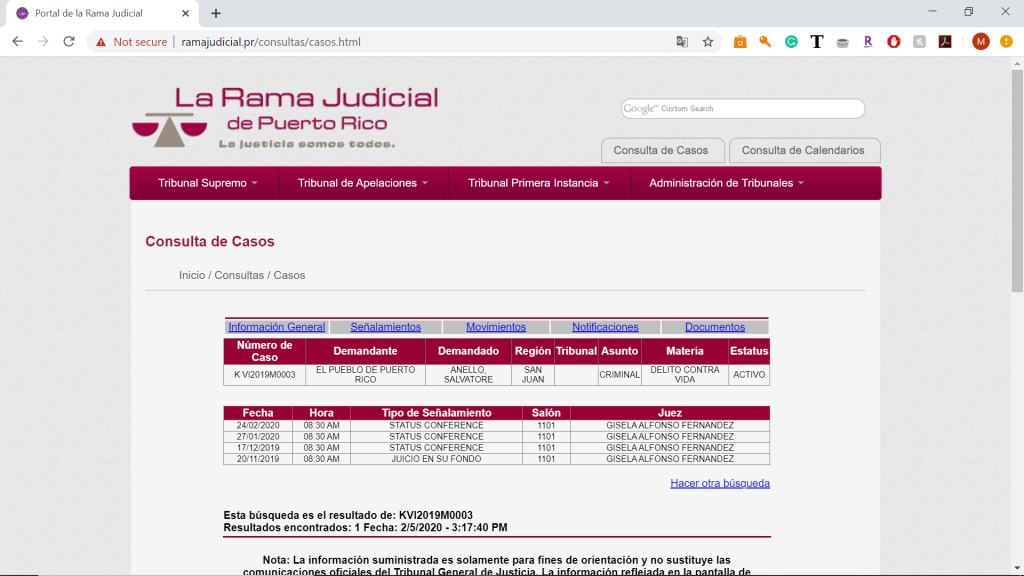Reload the page with the refresh icon
Viewport: 1024px width, 576px height.
tap(69, 42)
